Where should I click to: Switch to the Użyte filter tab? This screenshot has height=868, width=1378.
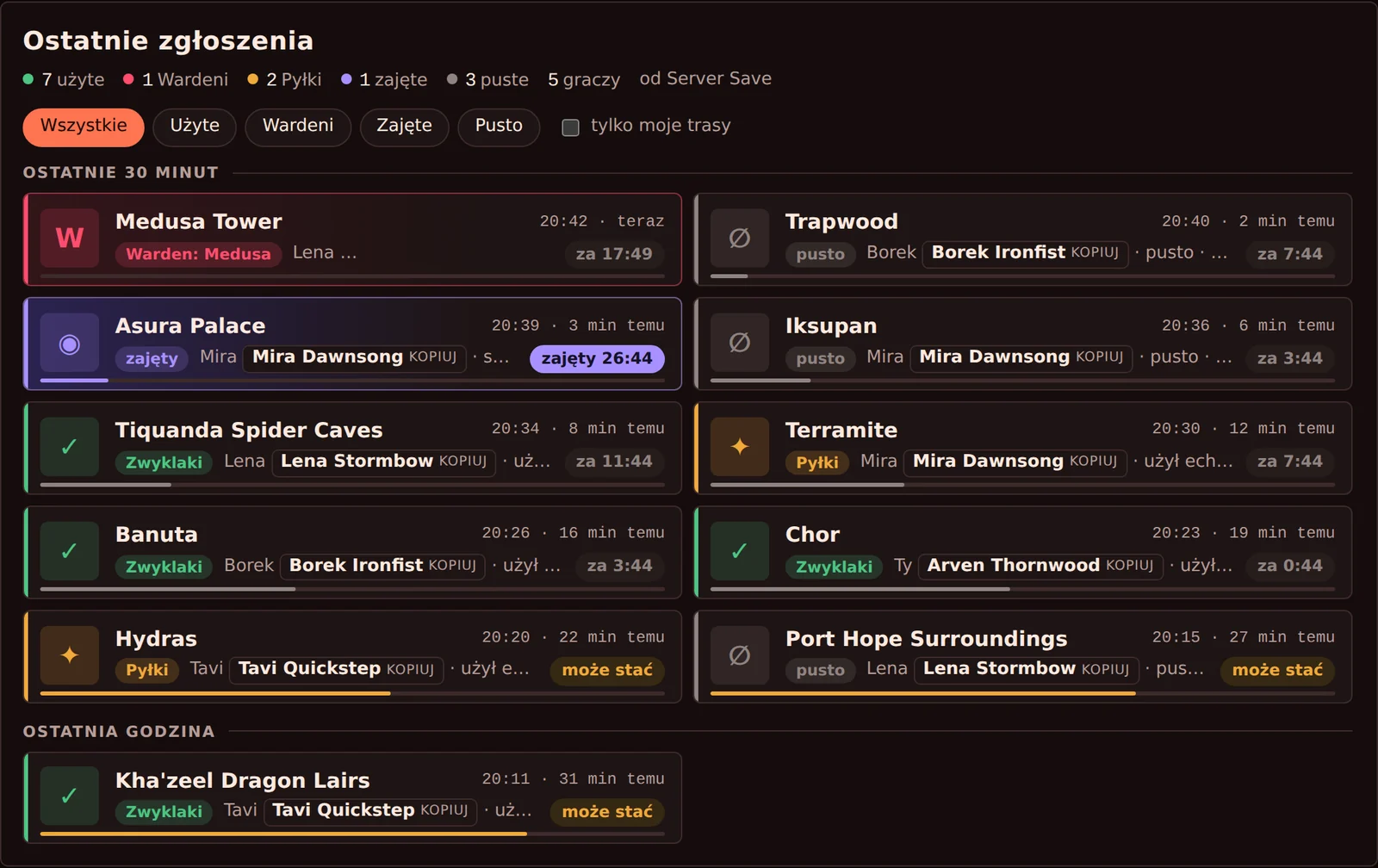tap(195, 127)
